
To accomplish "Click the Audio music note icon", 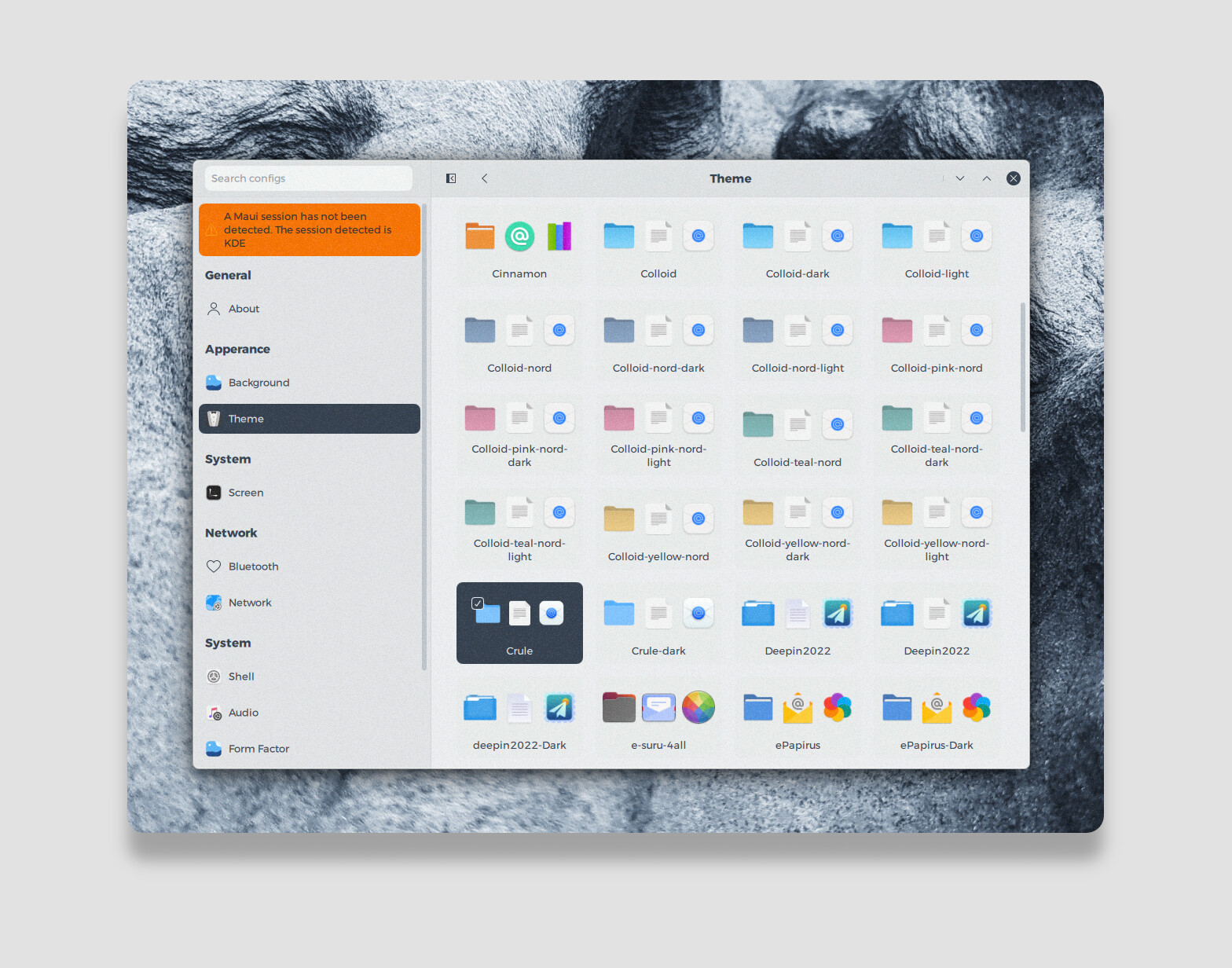I will [x=214, y=713].
